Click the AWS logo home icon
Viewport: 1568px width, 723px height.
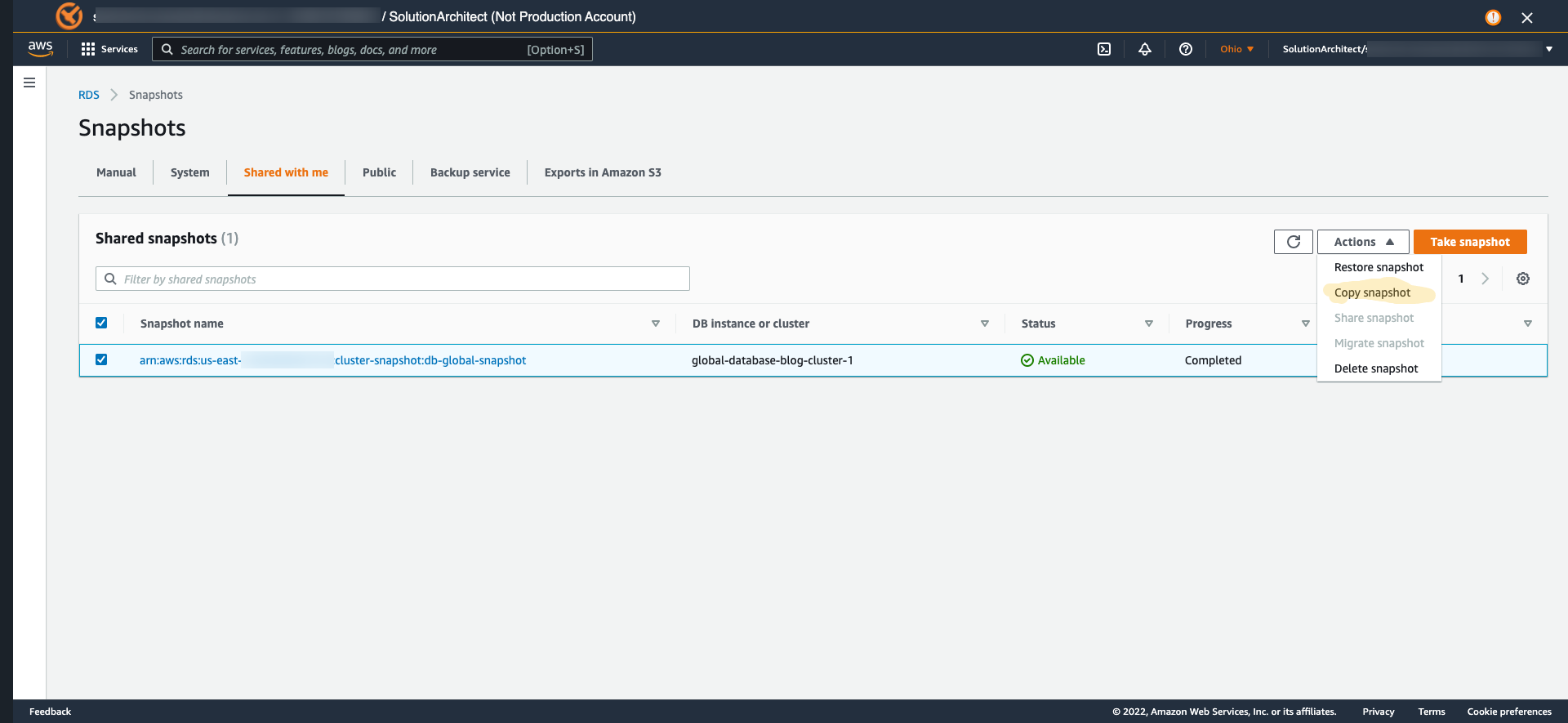(x=40, y=49)
